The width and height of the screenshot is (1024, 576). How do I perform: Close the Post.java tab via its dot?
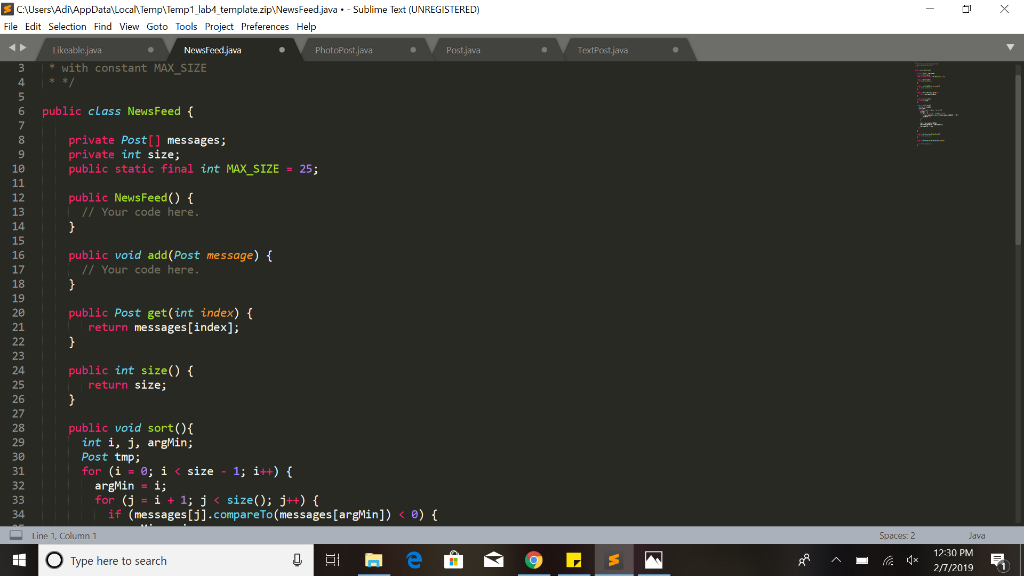545,50
